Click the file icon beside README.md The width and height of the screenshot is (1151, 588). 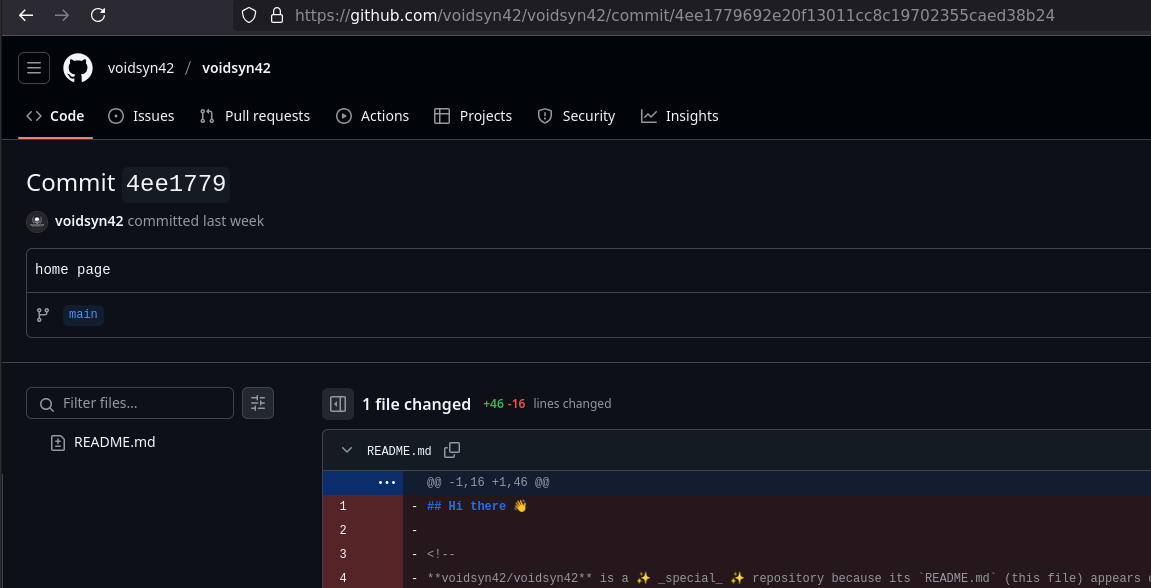tap(57, 441)
